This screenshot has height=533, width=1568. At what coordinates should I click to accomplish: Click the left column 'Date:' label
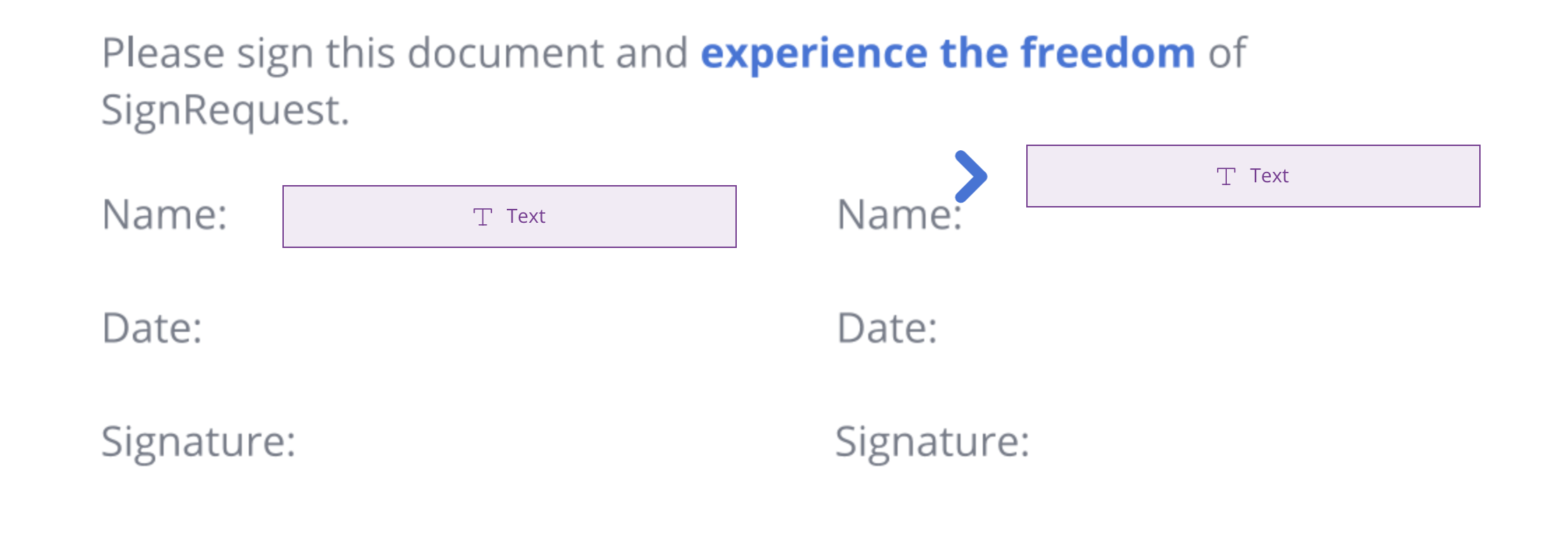(x=152, y=328)
